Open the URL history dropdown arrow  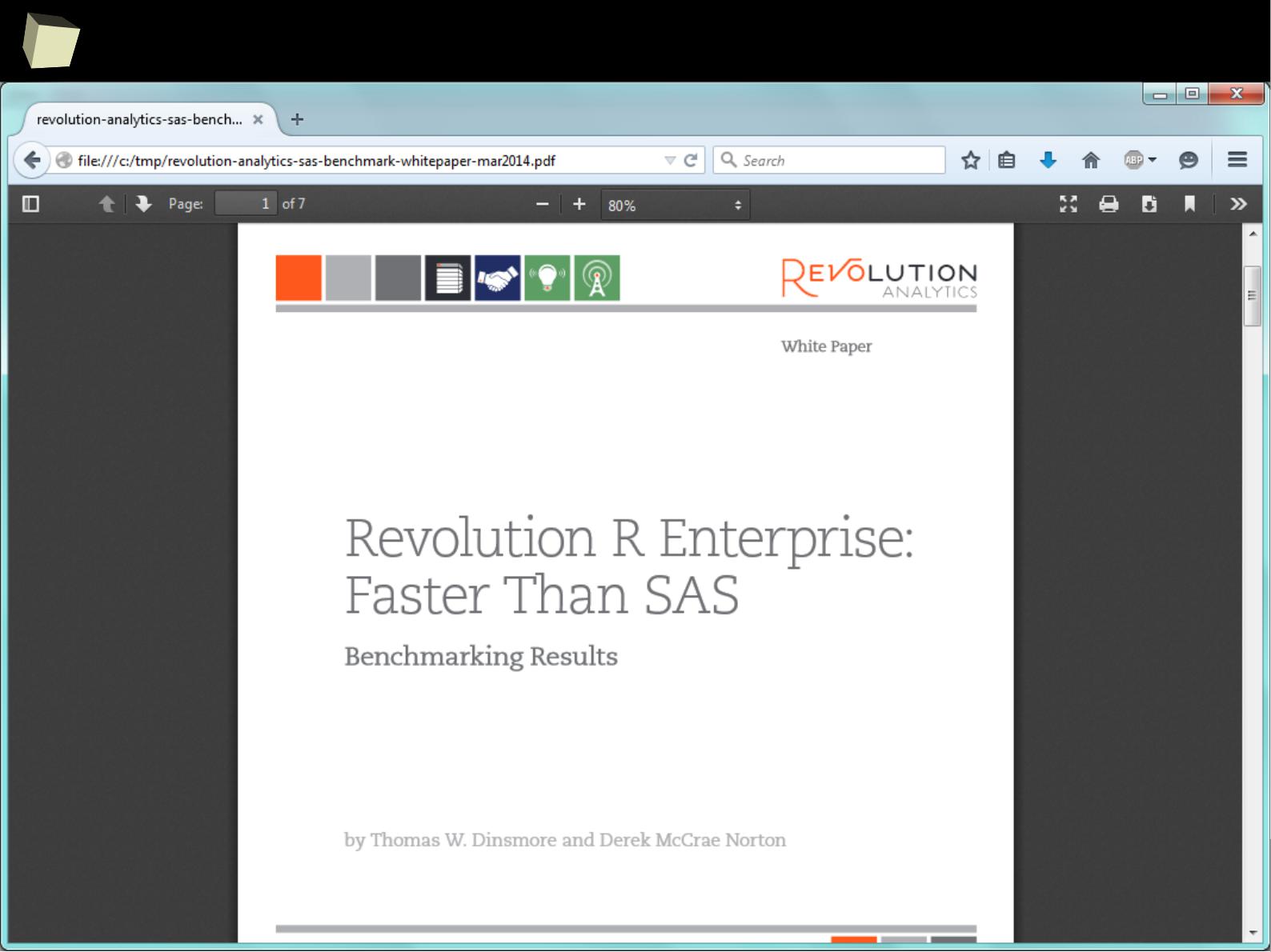pyautogui.click(x=670, y=161)
